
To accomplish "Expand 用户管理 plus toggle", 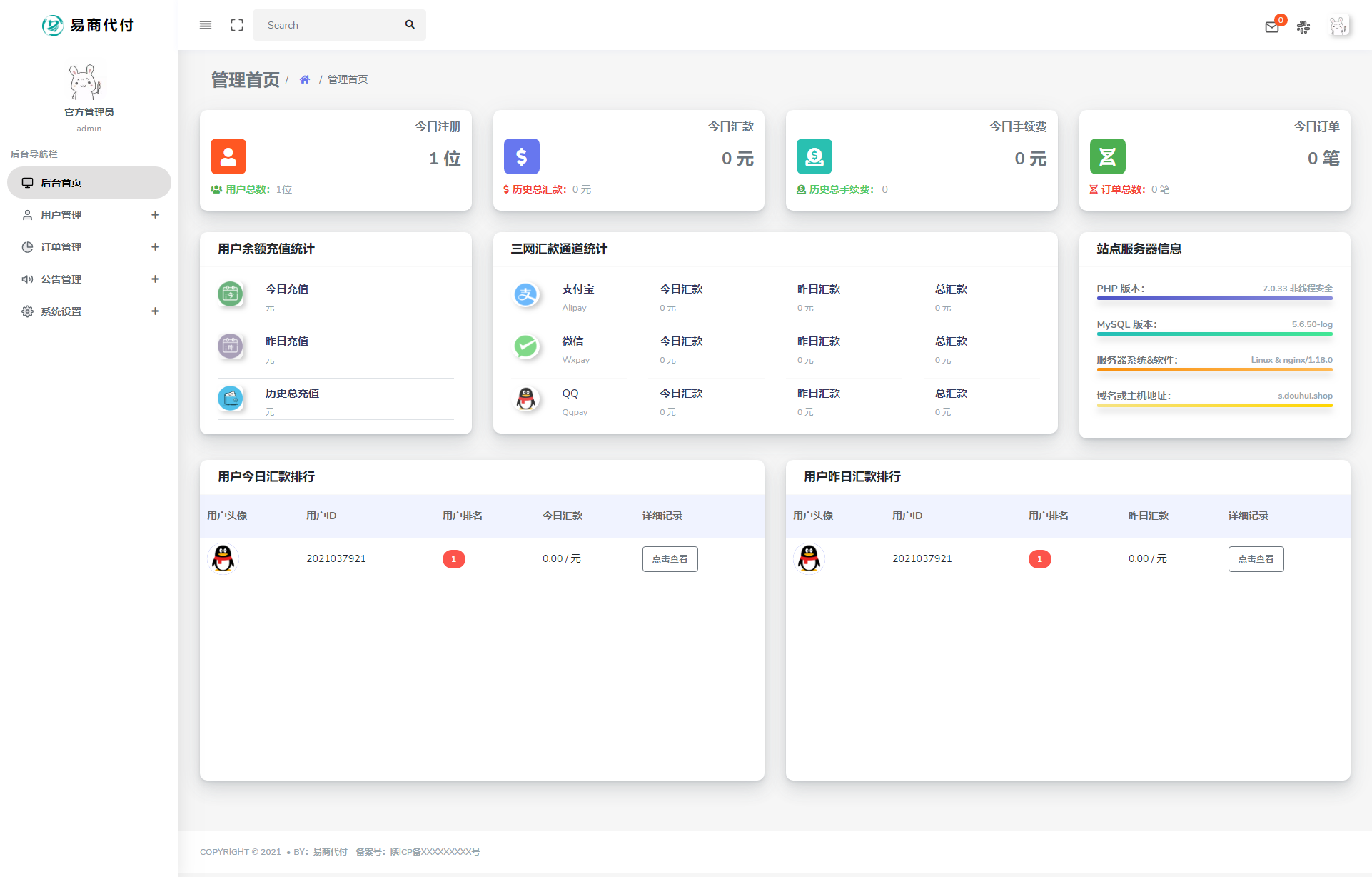I will [155, 215].
